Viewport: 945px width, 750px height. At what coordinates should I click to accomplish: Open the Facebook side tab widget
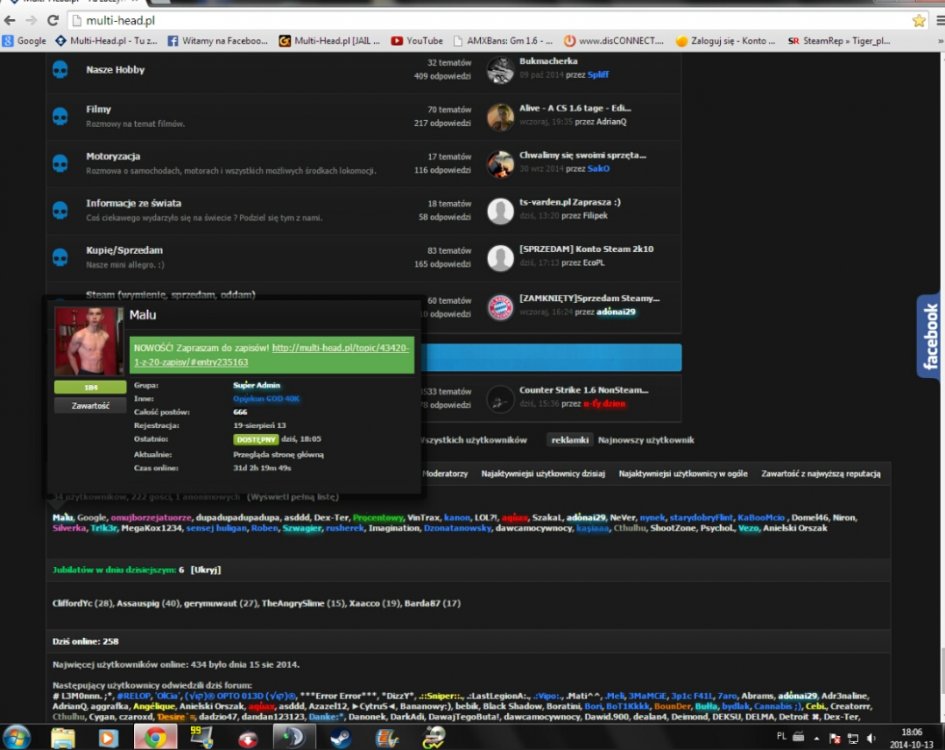tap(930, 336)
